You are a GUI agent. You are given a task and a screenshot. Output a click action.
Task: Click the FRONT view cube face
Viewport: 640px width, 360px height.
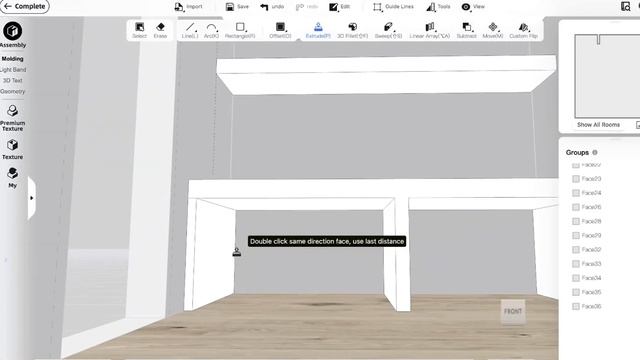coord(513,311)
